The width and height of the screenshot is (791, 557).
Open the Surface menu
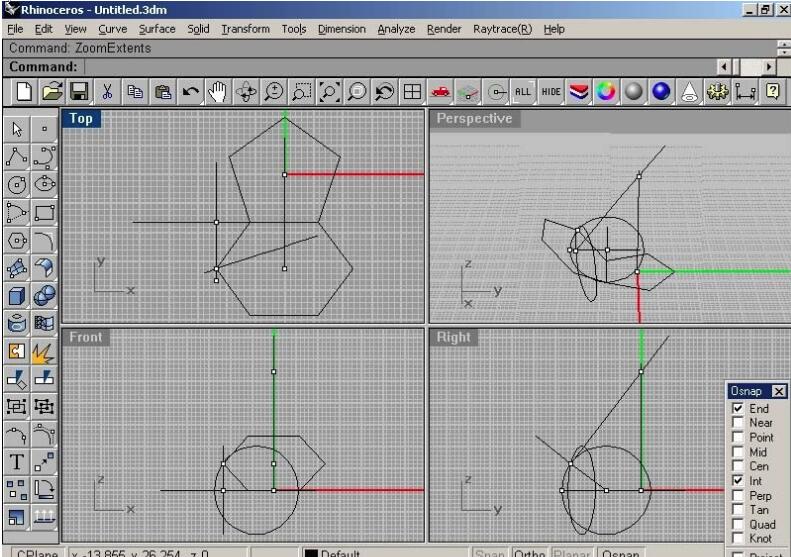tap(157, 29)
